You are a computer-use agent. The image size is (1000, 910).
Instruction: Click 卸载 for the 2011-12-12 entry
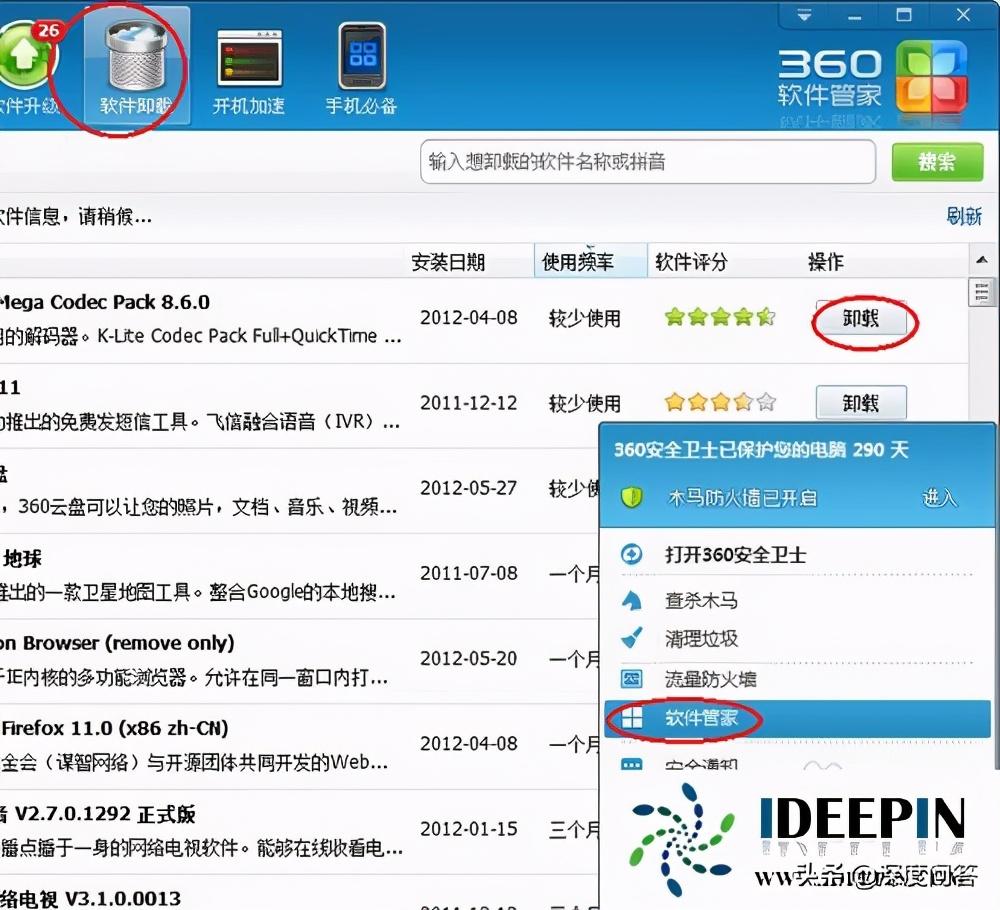click(x=861, y=402)
